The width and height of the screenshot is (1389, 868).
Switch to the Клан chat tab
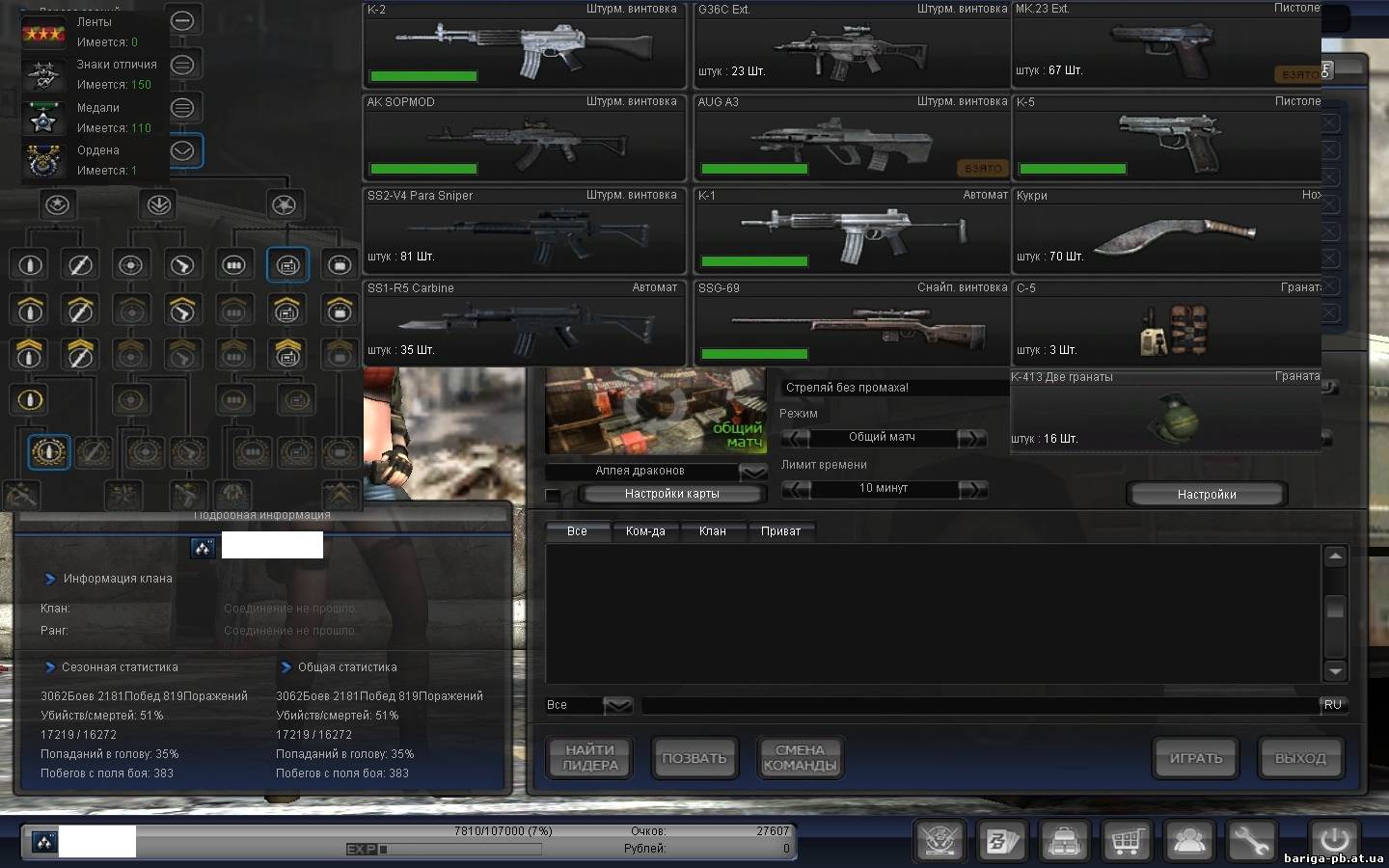tap(713, 531)
